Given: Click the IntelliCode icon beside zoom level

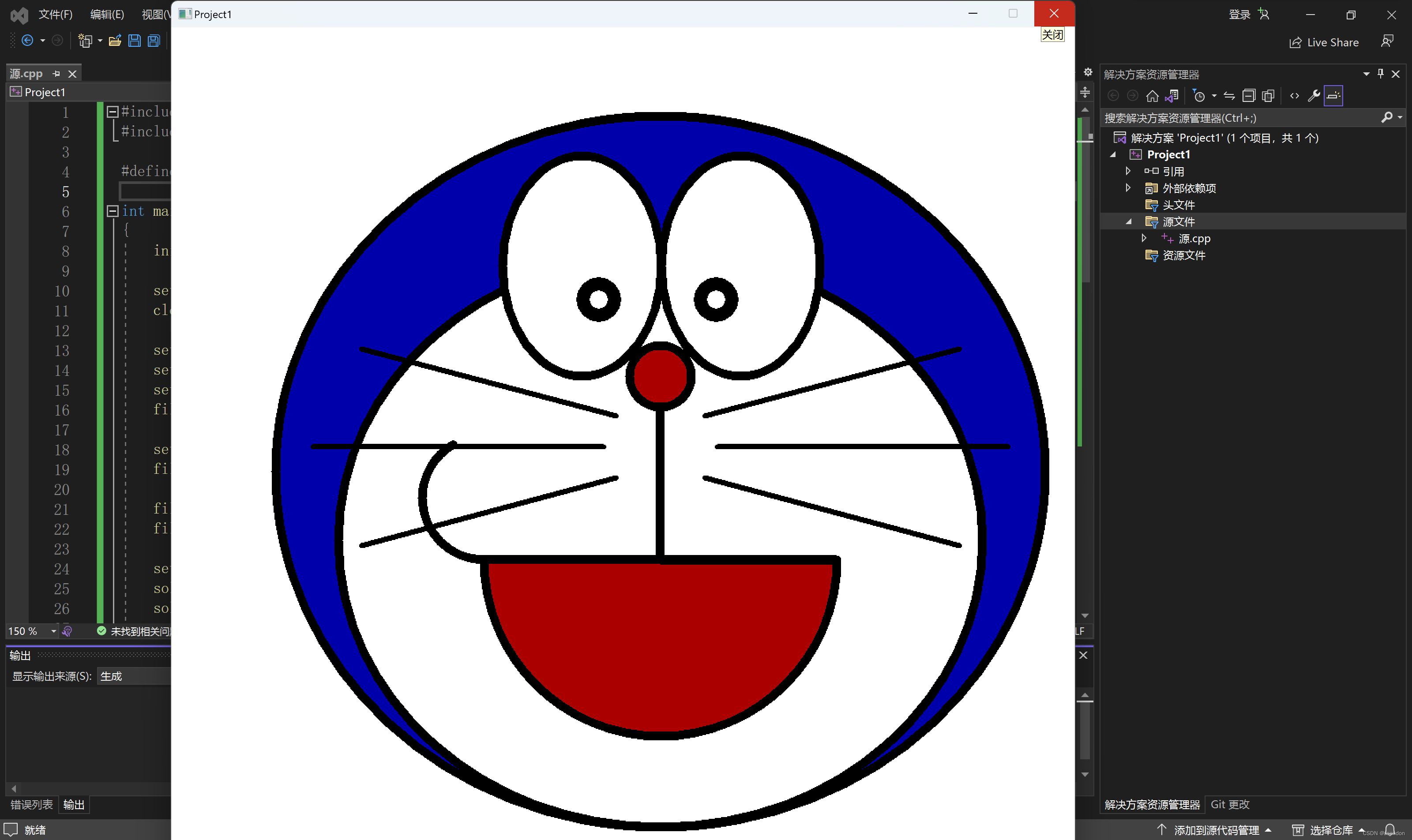Looking at the screenshot, I should (67, 631).
